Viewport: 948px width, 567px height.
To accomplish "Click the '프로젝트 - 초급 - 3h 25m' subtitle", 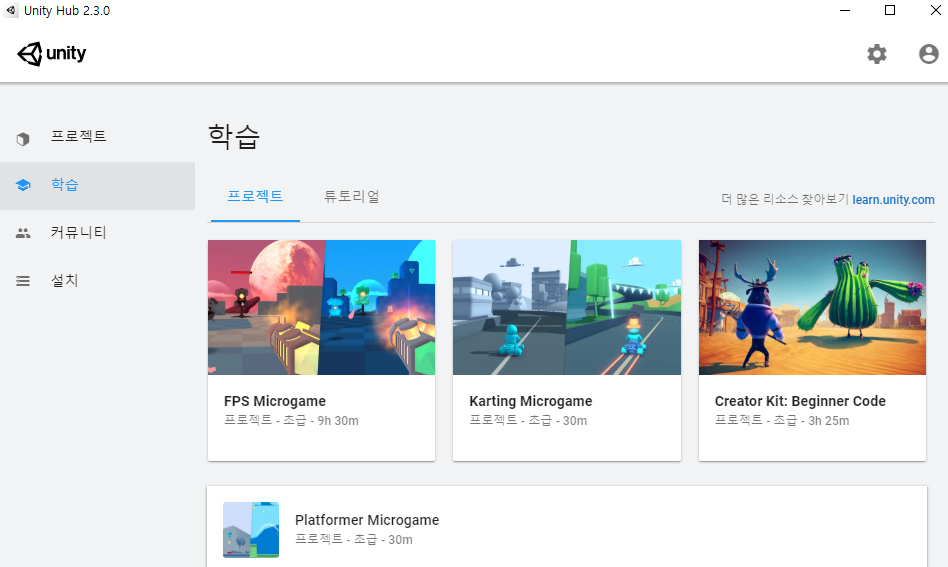I will (782, 421).
